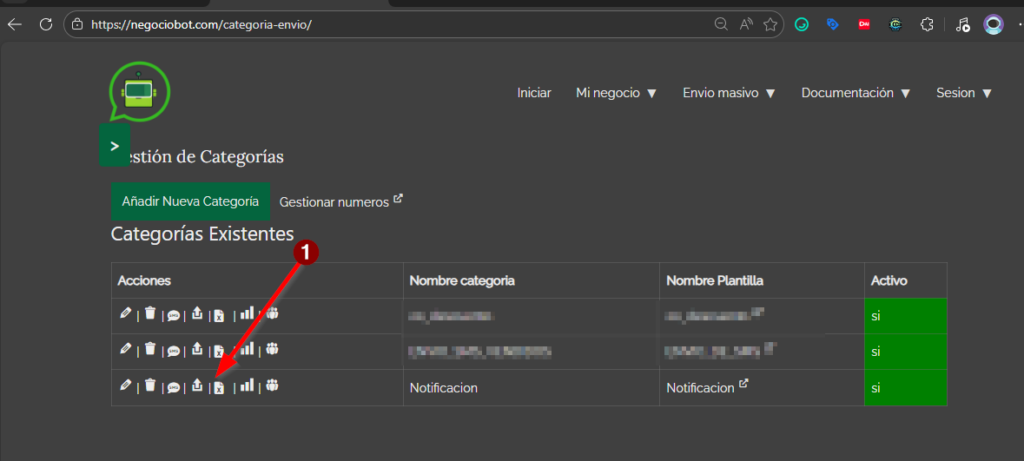Add page to favorites with star icon
This screenshot has height=461, width=1024.
pos(770,24)
